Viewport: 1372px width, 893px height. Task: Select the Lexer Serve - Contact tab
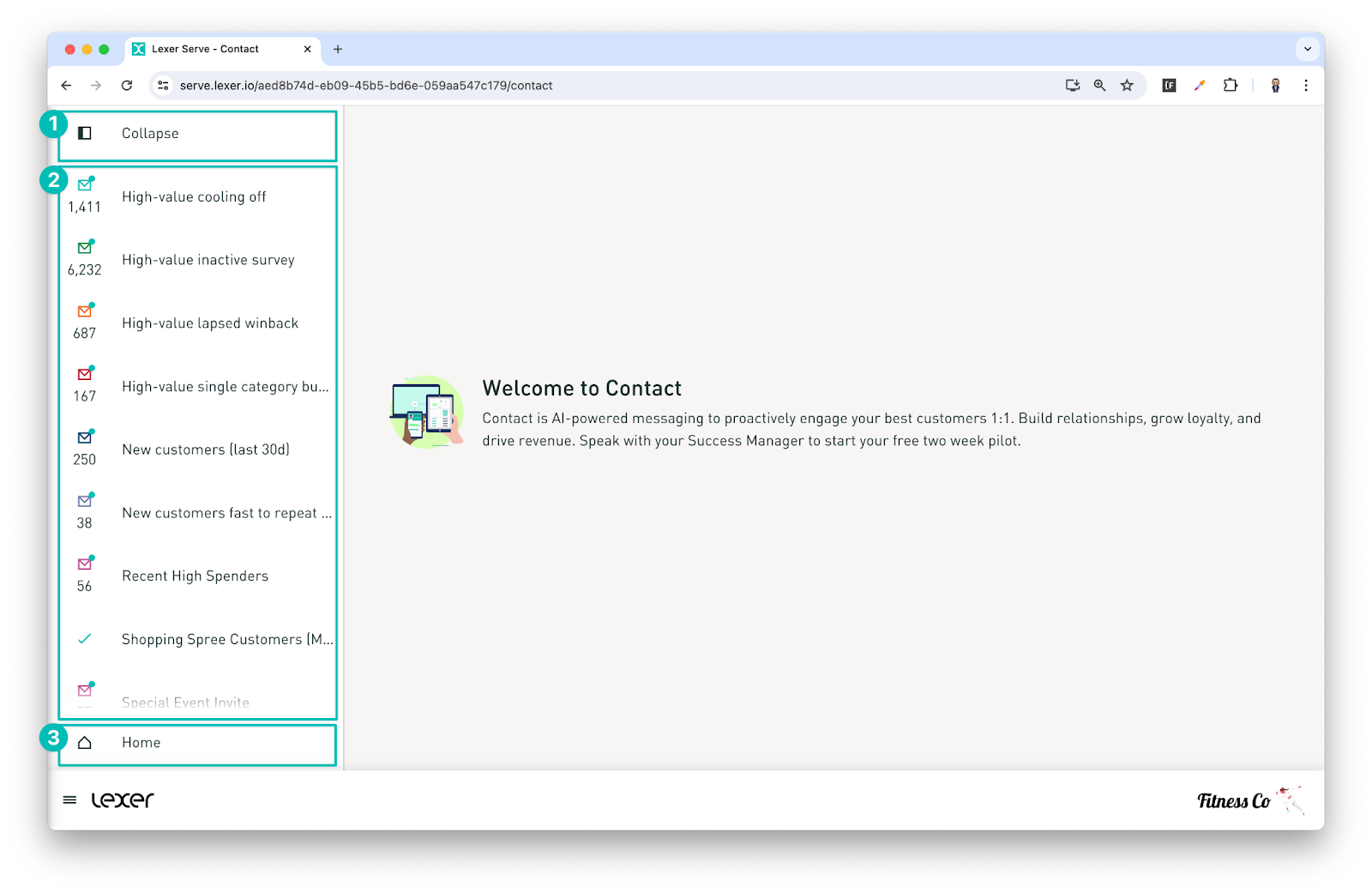(x=224, y=49)
